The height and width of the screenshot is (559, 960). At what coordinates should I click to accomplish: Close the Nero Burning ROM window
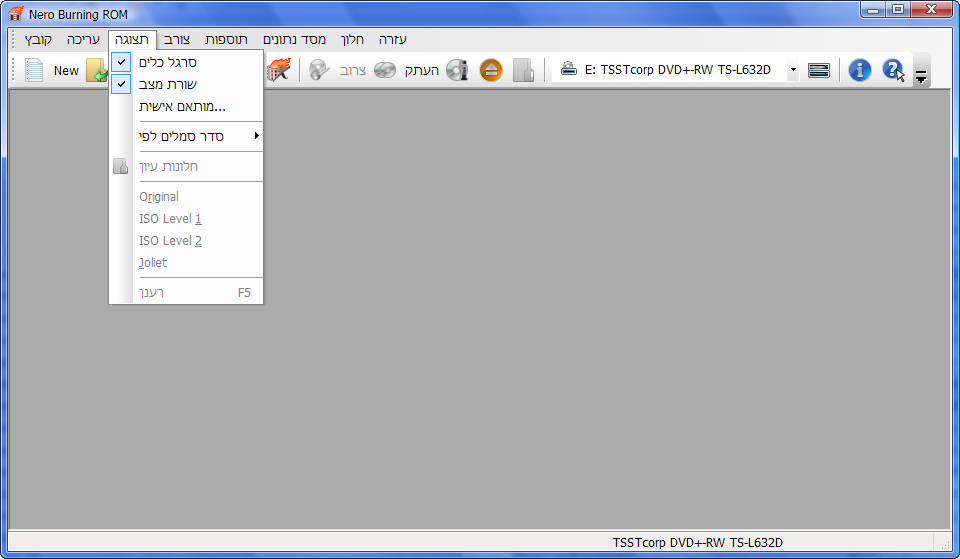[931, 9]
